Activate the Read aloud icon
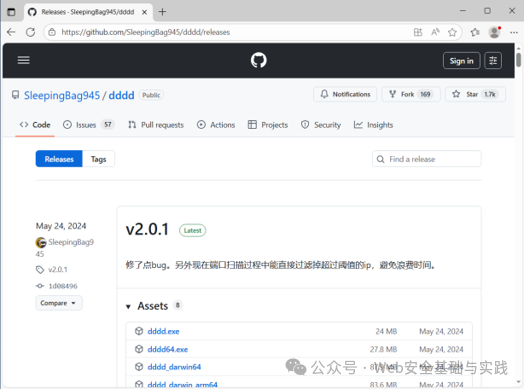525x389 pixels. (x=435, y=32)
